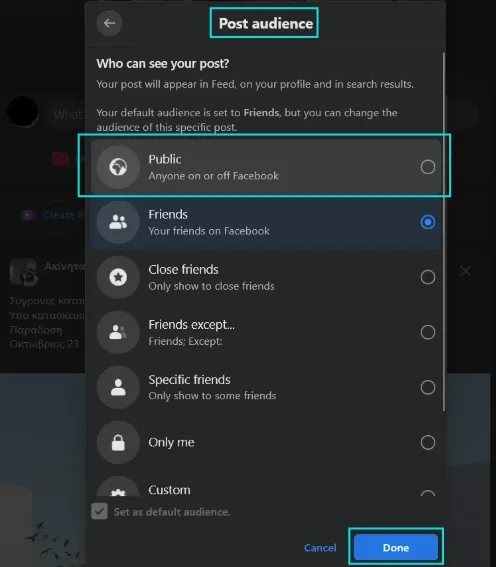
Task: Select the Specific friends radio button
Action: 428,387
